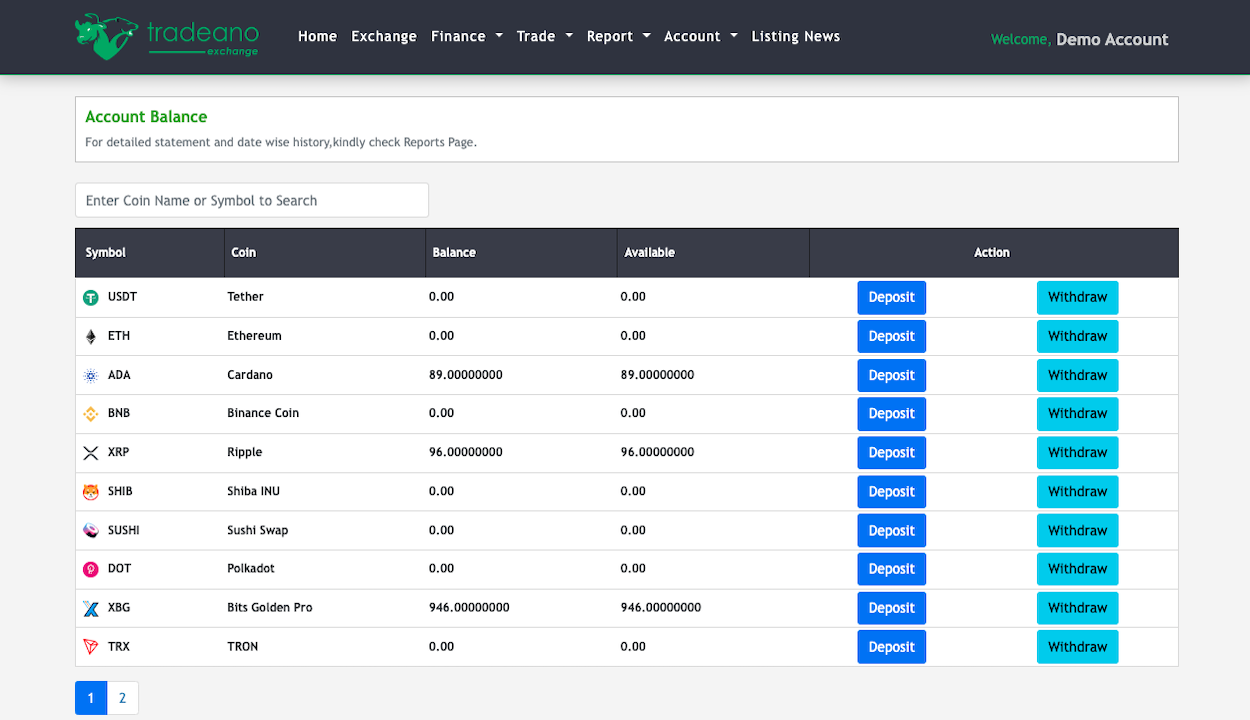1250x720 pixels.
Task: Deposit DOT Polkadot
Action: click(892, 568)
